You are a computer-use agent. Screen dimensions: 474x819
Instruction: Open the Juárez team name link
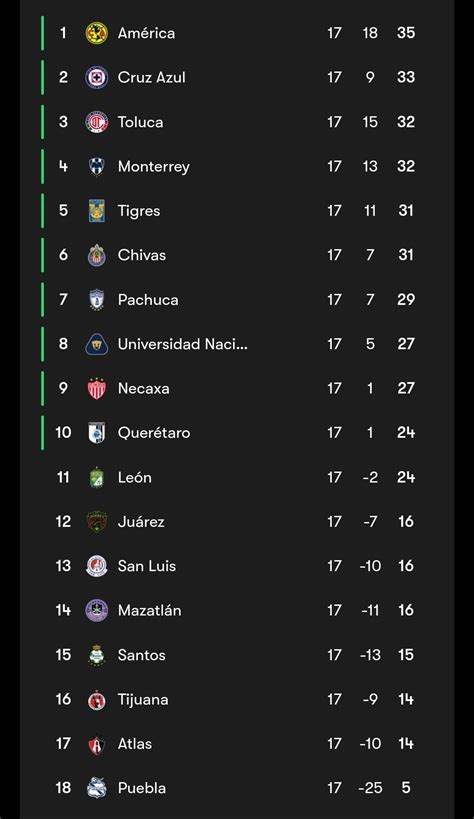[x=141, y=522]
